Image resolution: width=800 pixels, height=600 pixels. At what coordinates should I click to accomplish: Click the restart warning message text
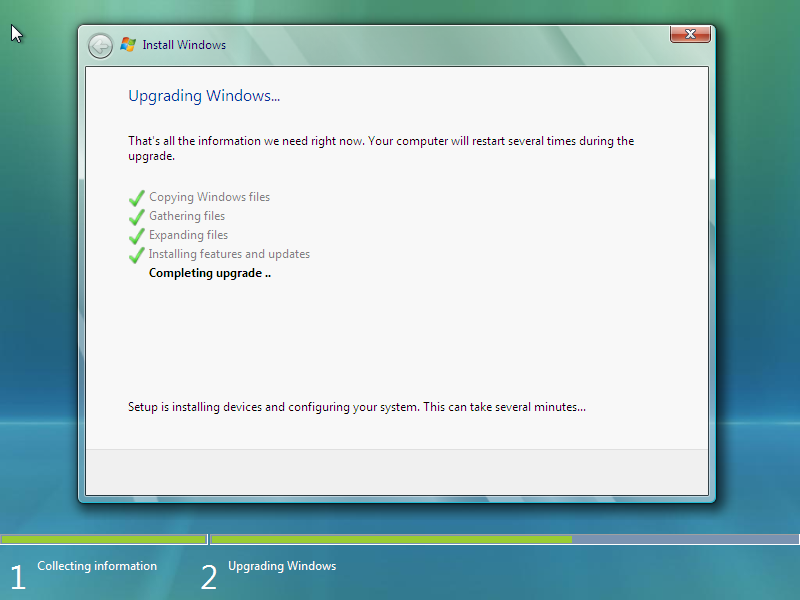tap(378, 148)
